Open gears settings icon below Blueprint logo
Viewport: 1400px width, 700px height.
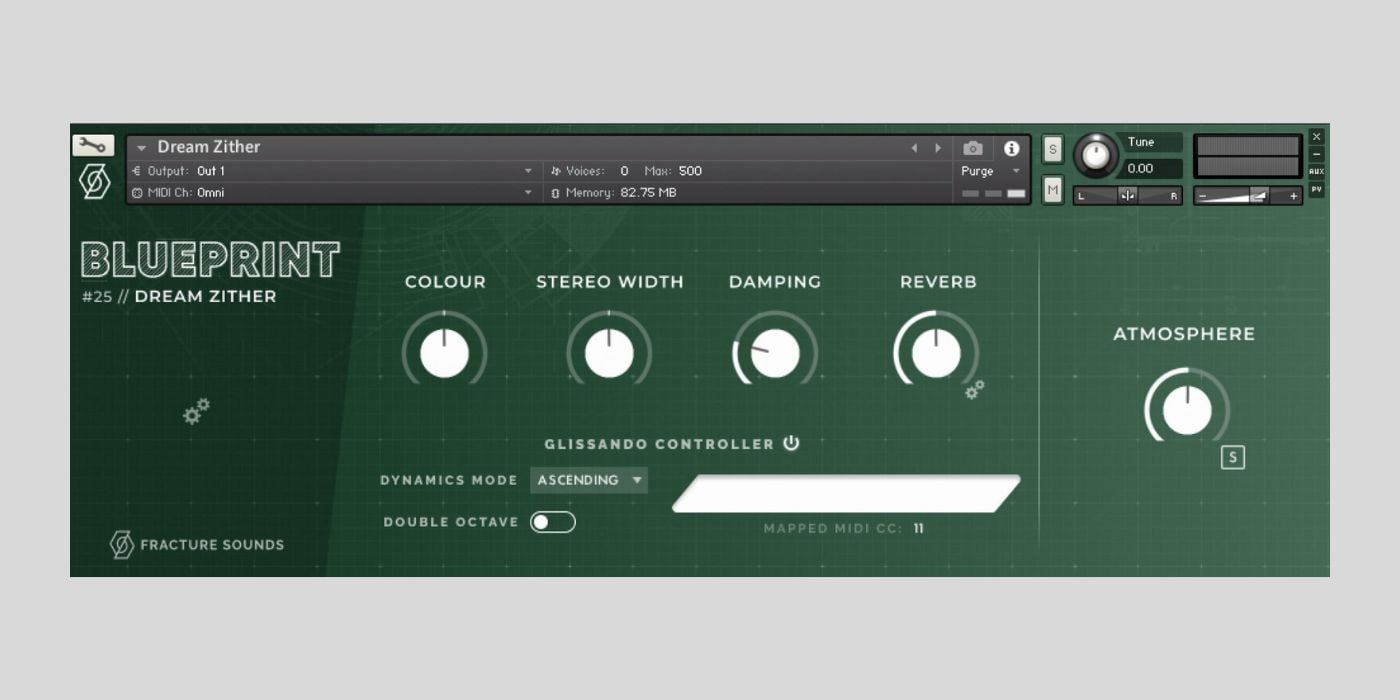tap(196, 411)
